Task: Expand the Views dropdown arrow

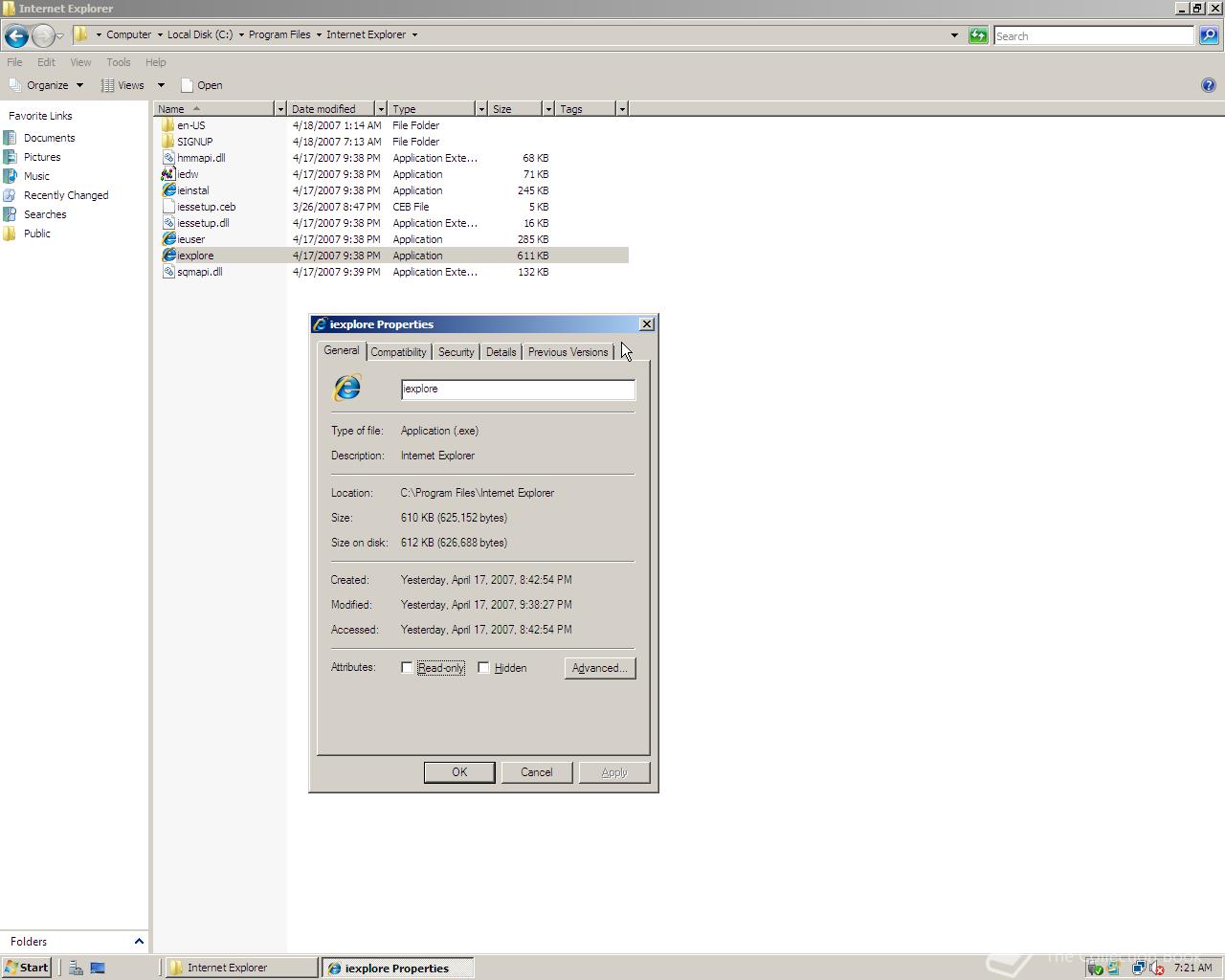Action: tap(161, 85)
